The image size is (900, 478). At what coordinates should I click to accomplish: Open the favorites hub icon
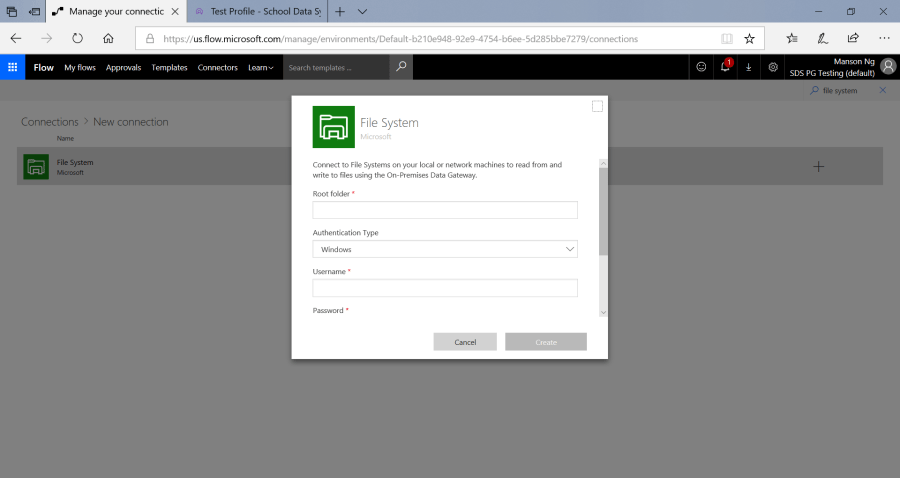pyautogui.click(x=792, y=38)
